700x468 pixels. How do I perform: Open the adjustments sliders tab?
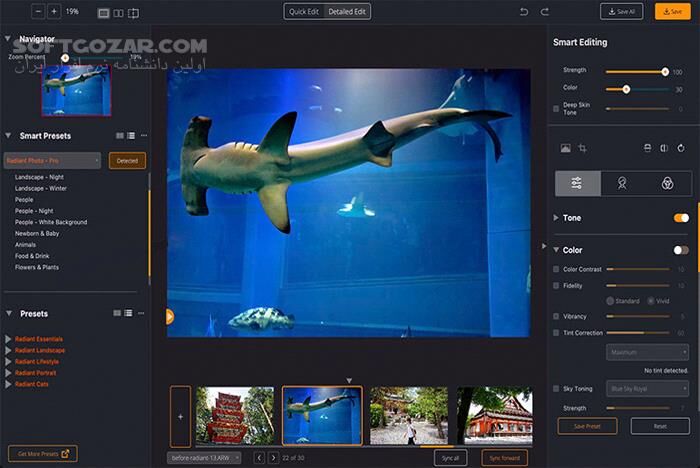pyautogui.click(x=578, y=183)
